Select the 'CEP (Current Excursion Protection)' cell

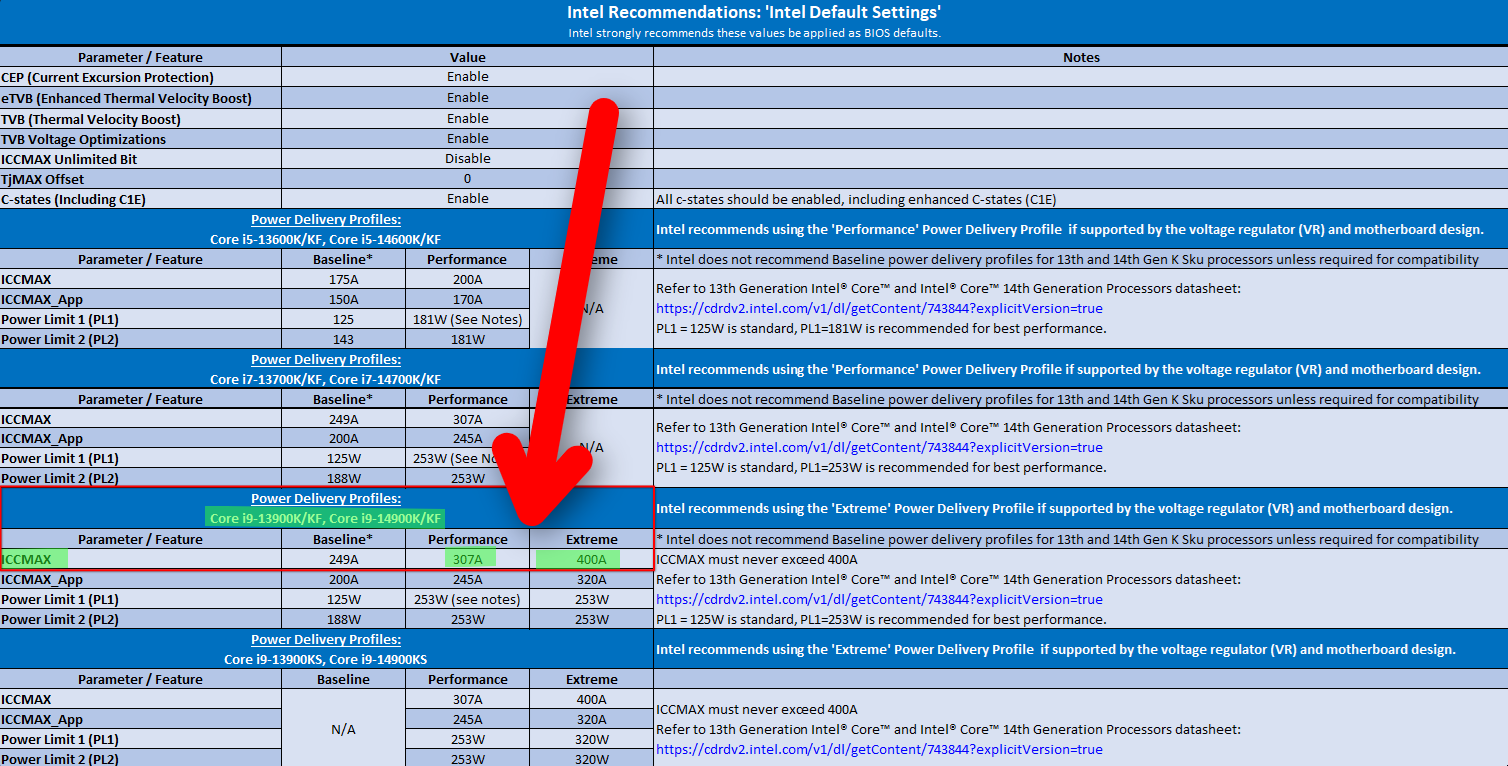coord(140,77)
